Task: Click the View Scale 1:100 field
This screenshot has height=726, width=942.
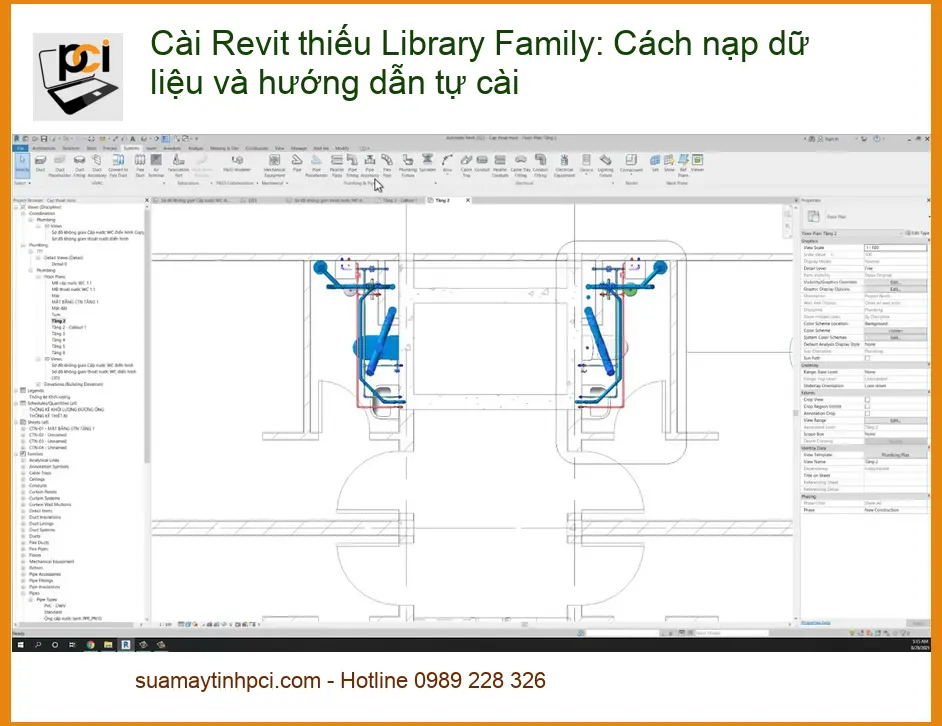Action: tap(895, 248)
